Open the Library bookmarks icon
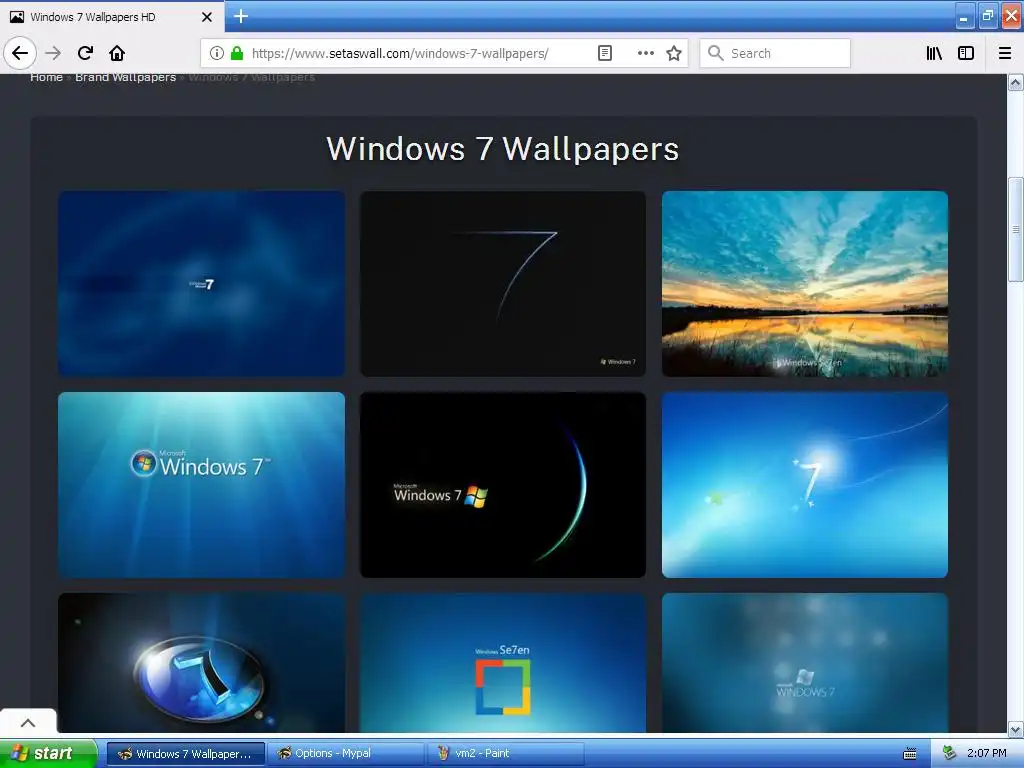 (x=934, y=53)
